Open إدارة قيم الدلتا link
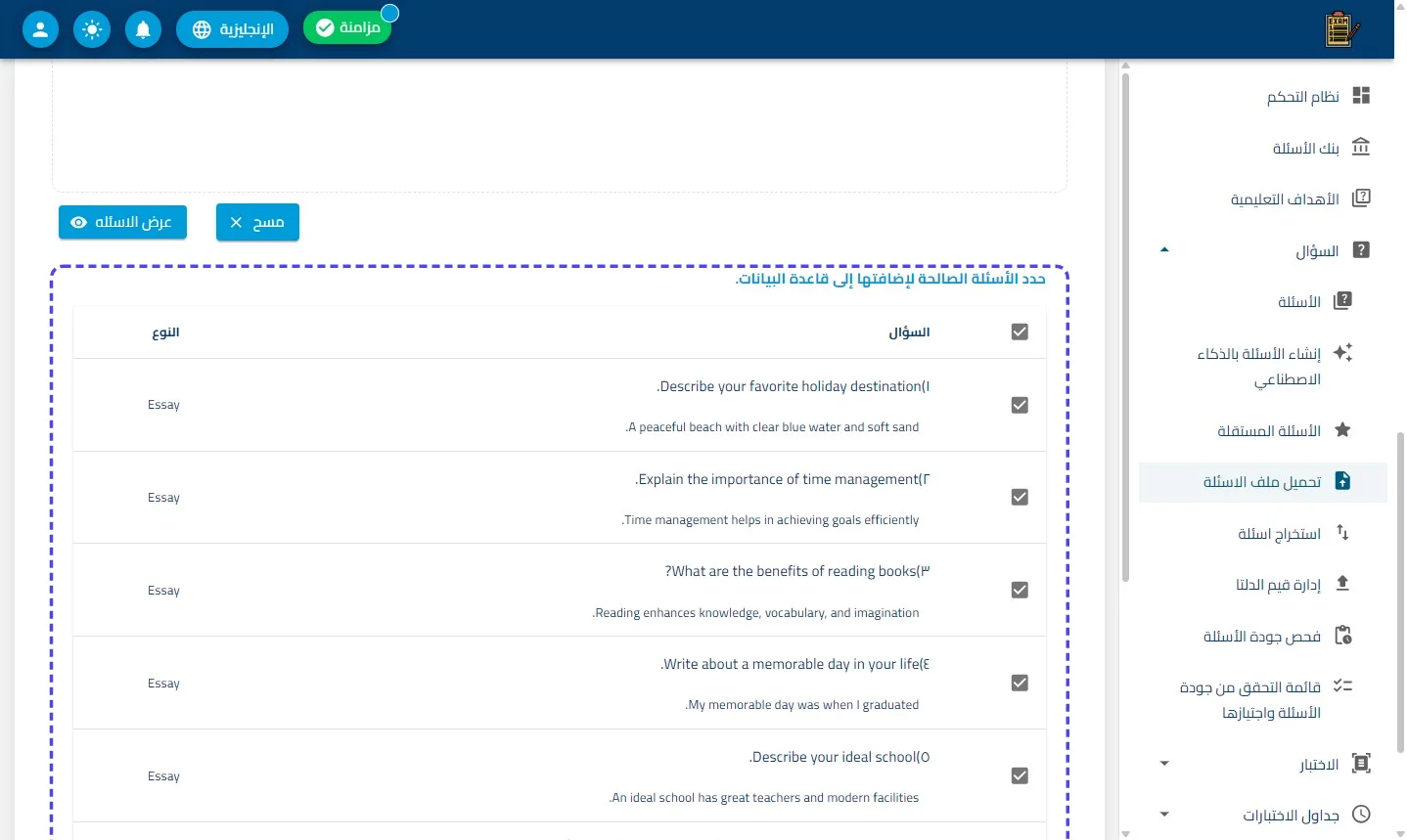Image resolution: width=1407 pixels, height=840 pixels. pyautogui.click(x=1279, y=585)
